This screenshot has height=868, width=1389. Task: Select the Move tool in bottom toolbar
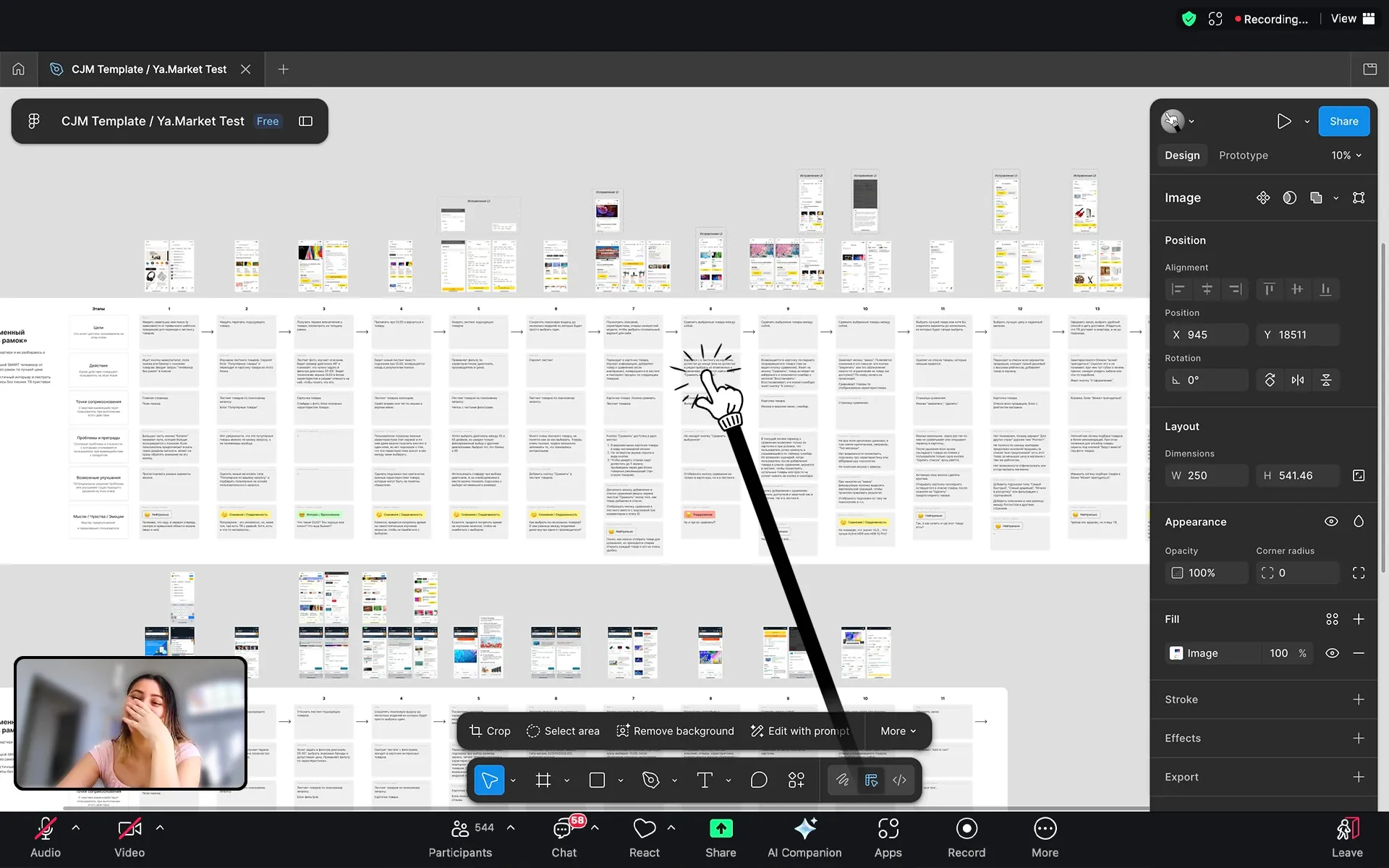[x=490, y=780]
